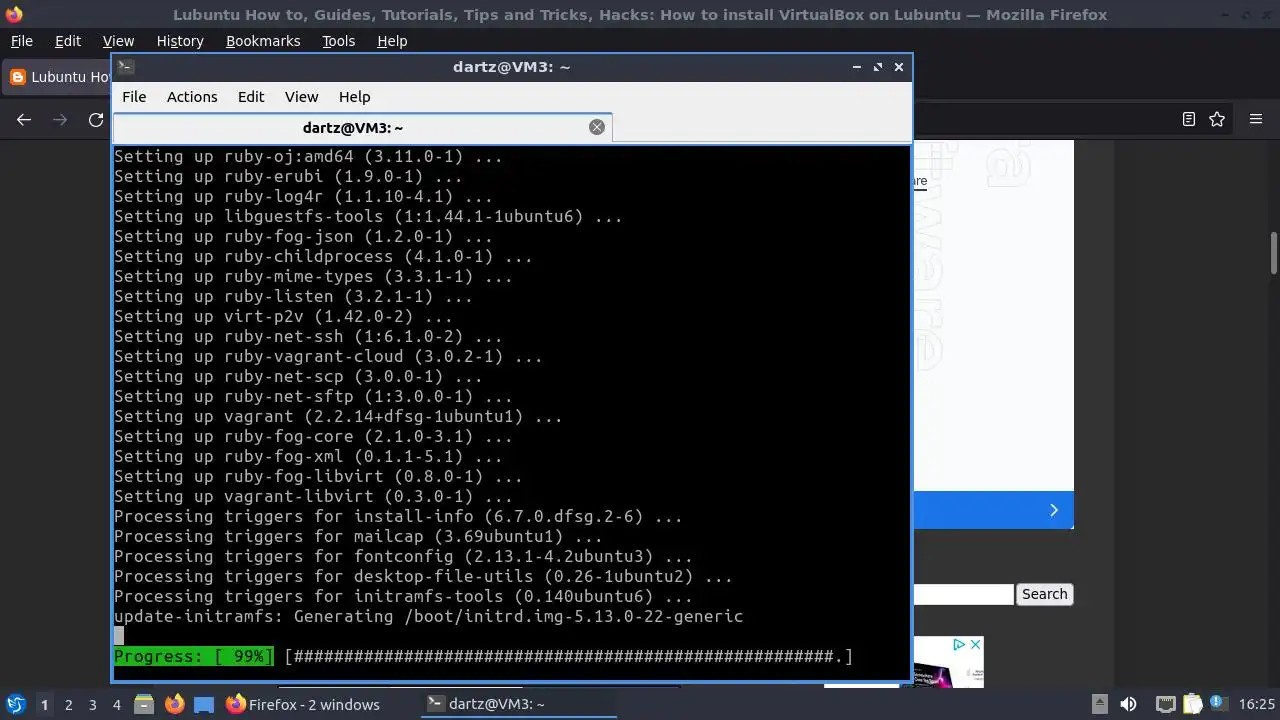Click the show desktop icon in the panel
Screen dimensions: 1280x720
pyautogui.click(x=204, y=704)
